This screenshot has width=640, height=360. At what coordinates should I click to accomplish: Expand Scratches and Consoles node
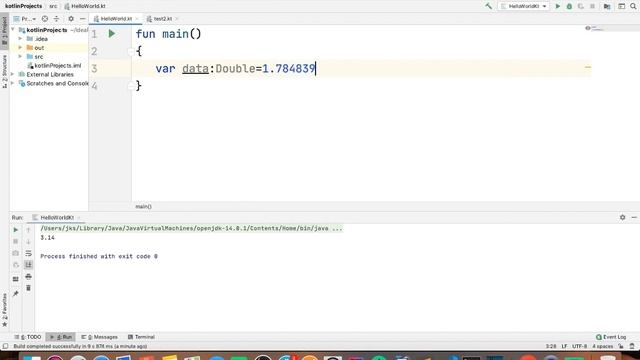13,84
